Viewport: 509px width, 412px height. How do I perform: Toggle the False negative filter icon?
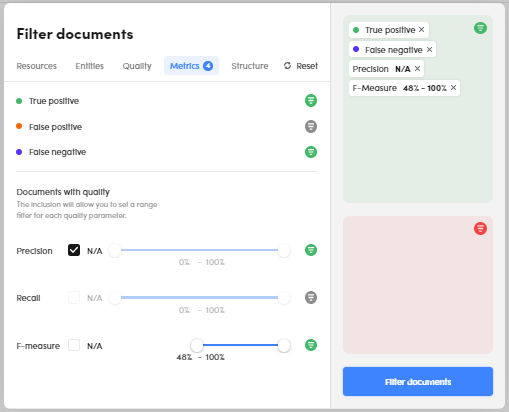(311, 152)
